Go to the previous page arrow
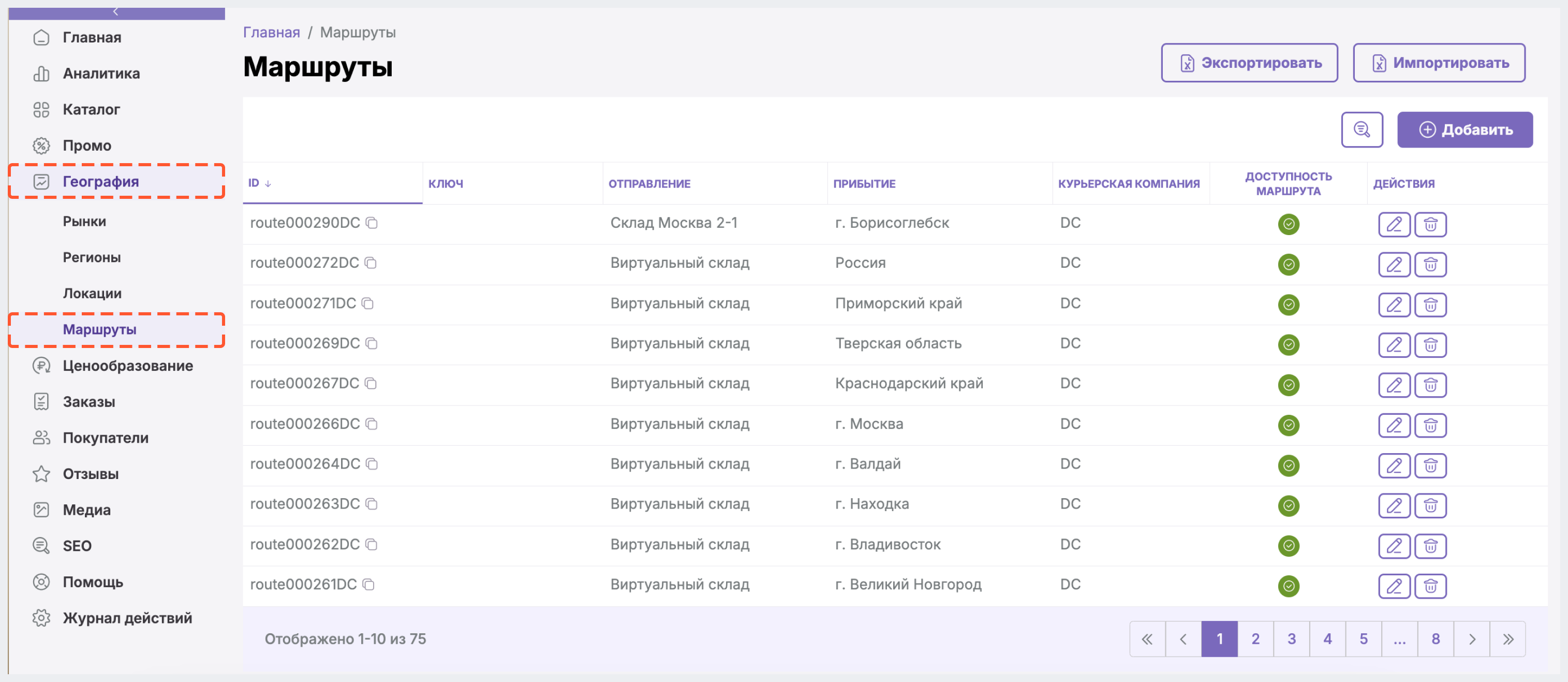Viewport: 1568px width, 682px height. (x=1184, y=639)
